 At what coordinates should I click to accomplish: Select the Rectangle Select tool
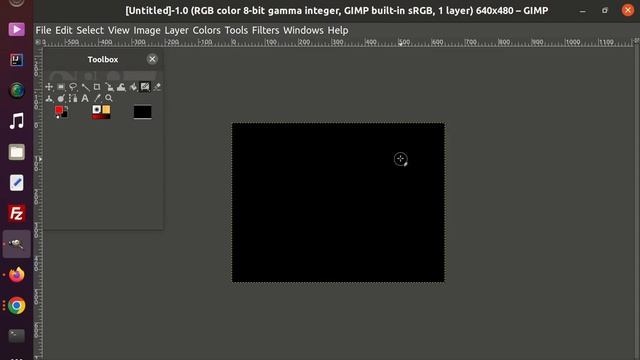click(x=61, y=87)
